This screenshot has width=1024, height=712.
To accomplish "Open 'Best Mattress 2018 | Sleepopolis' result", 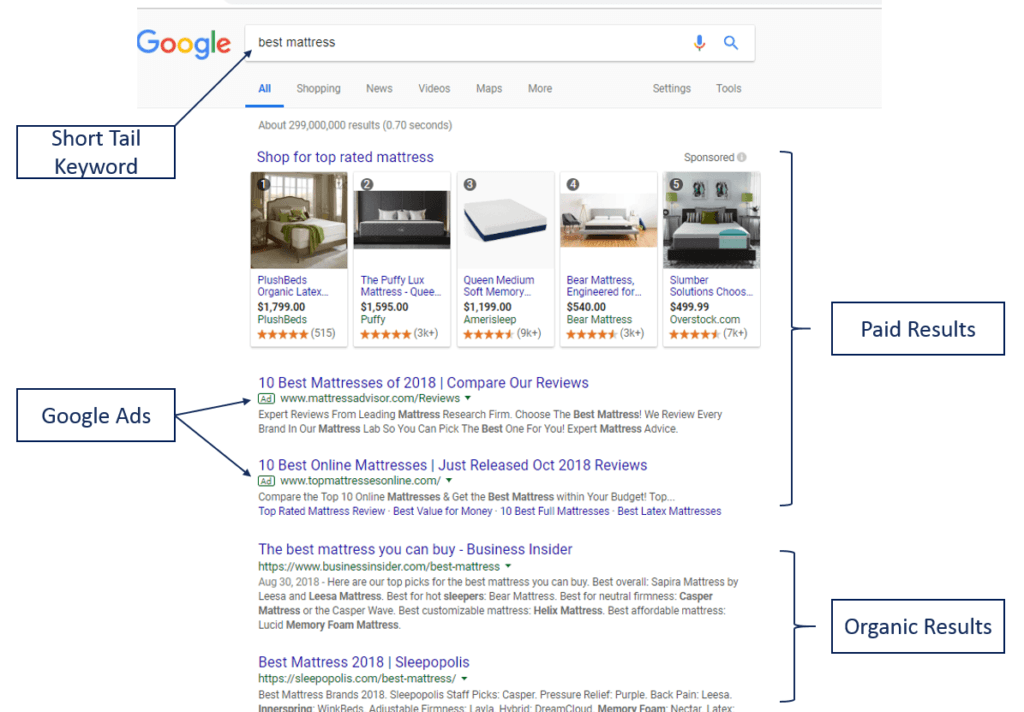I will [x=364, y=662].
